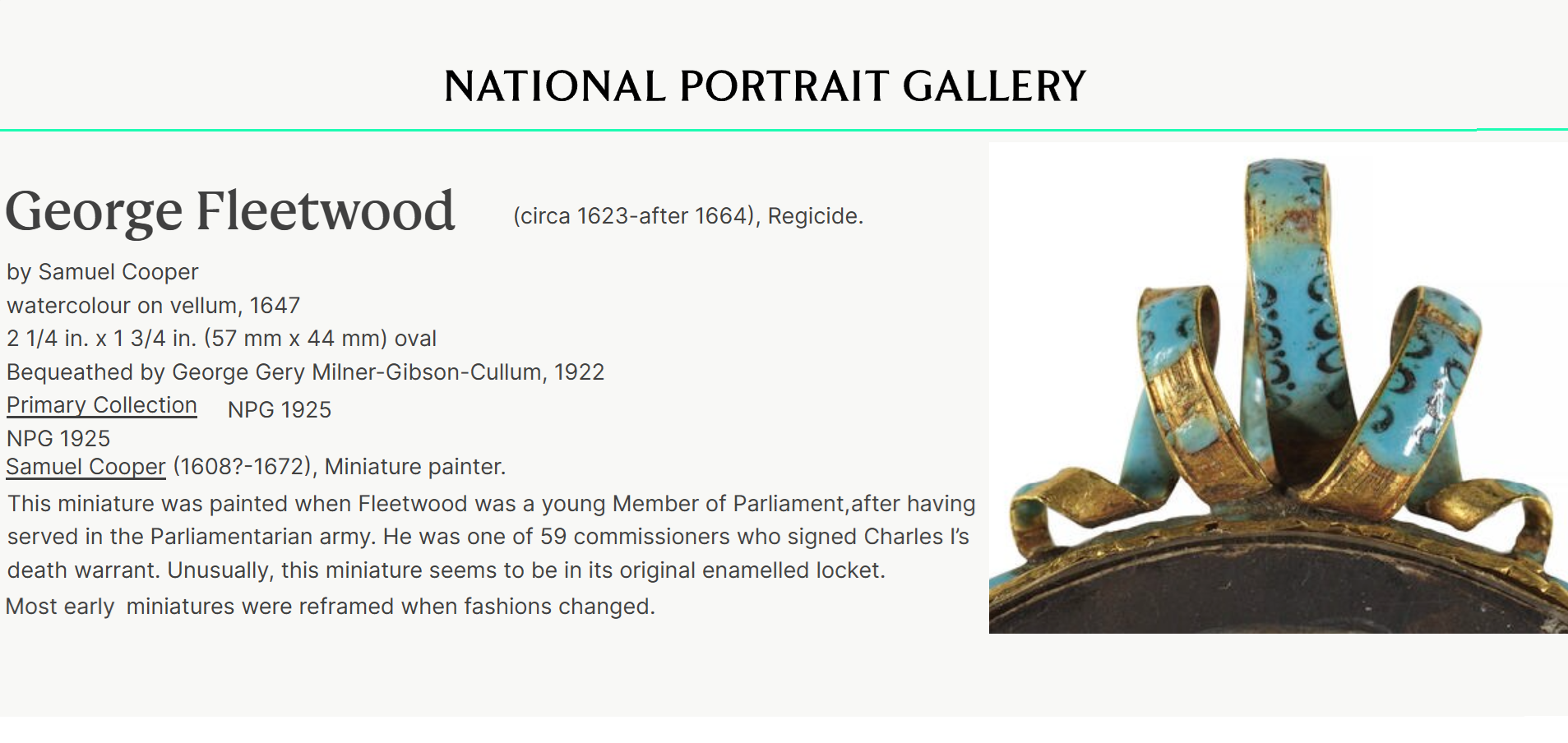Click the "(circa 1623-after 1664), Regicide" text
Viewport: 1568px width, 743px height.
coord(687,216)
